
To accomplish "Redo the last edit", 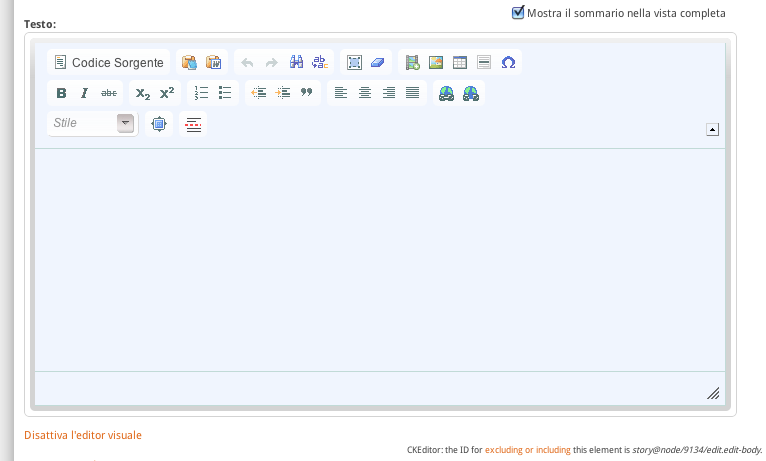I will 272,63.
